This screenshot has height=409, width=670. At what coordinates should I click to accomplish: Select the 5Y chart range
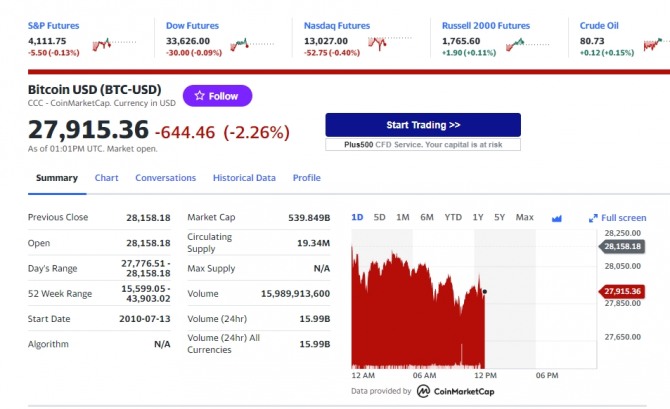[x=500, y=218]
